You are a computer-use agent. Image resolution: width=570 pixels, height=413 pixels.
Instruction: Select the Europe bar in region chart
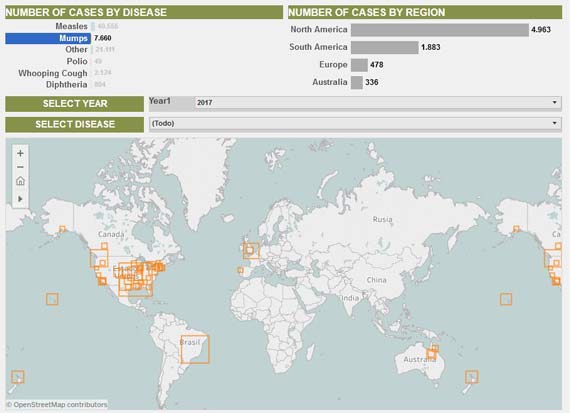[x=360, y=65]
